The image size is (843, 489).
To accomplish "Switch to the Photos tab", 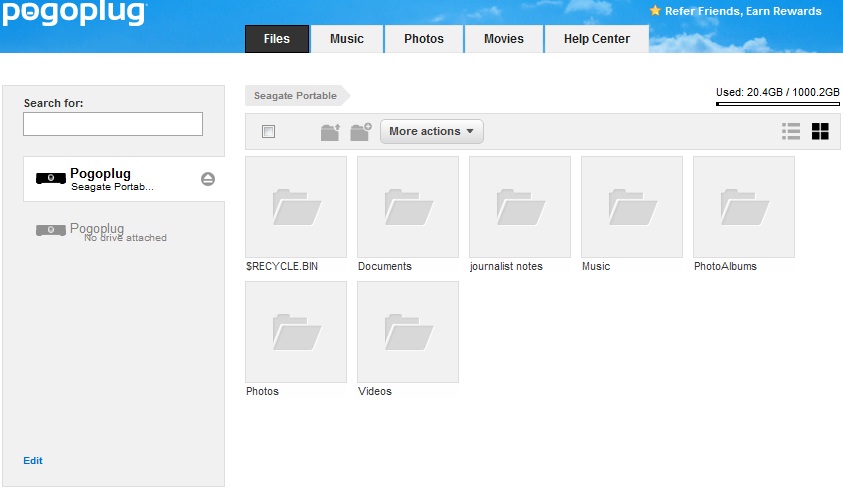I will pos(424,39).
